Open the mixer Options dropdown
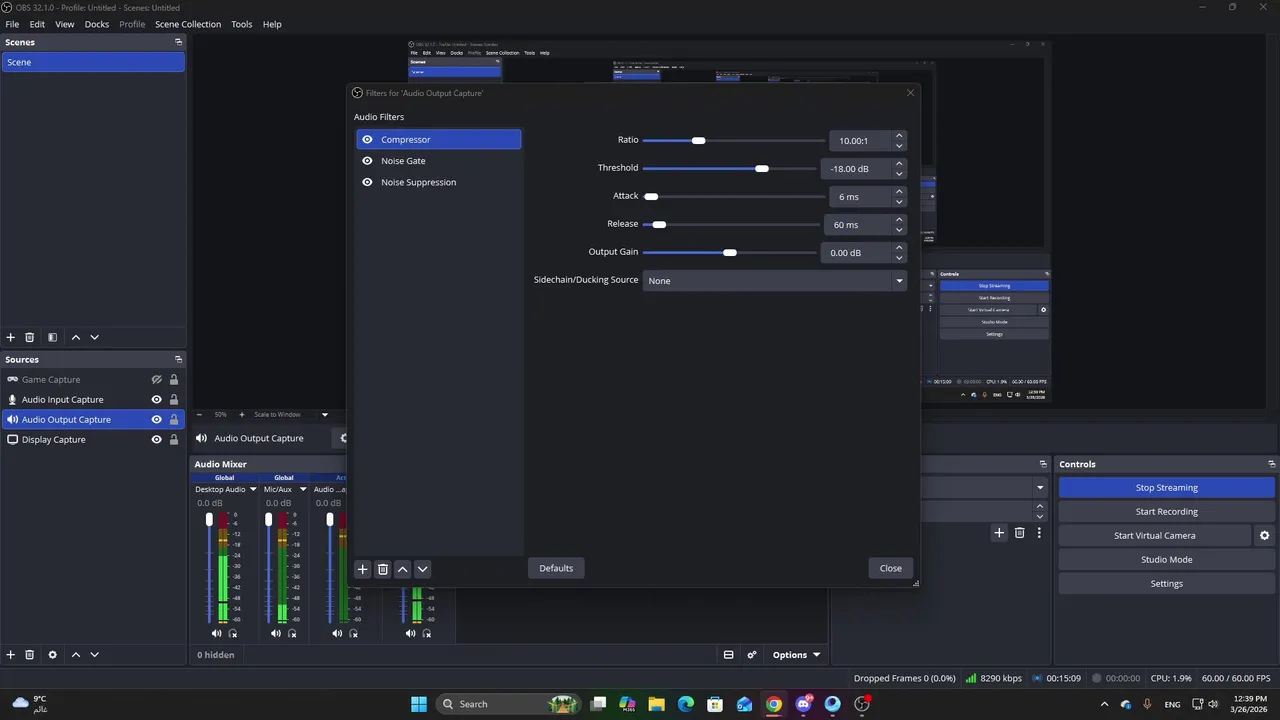Viewport: 1280px width, 720px height. point(796,655)
